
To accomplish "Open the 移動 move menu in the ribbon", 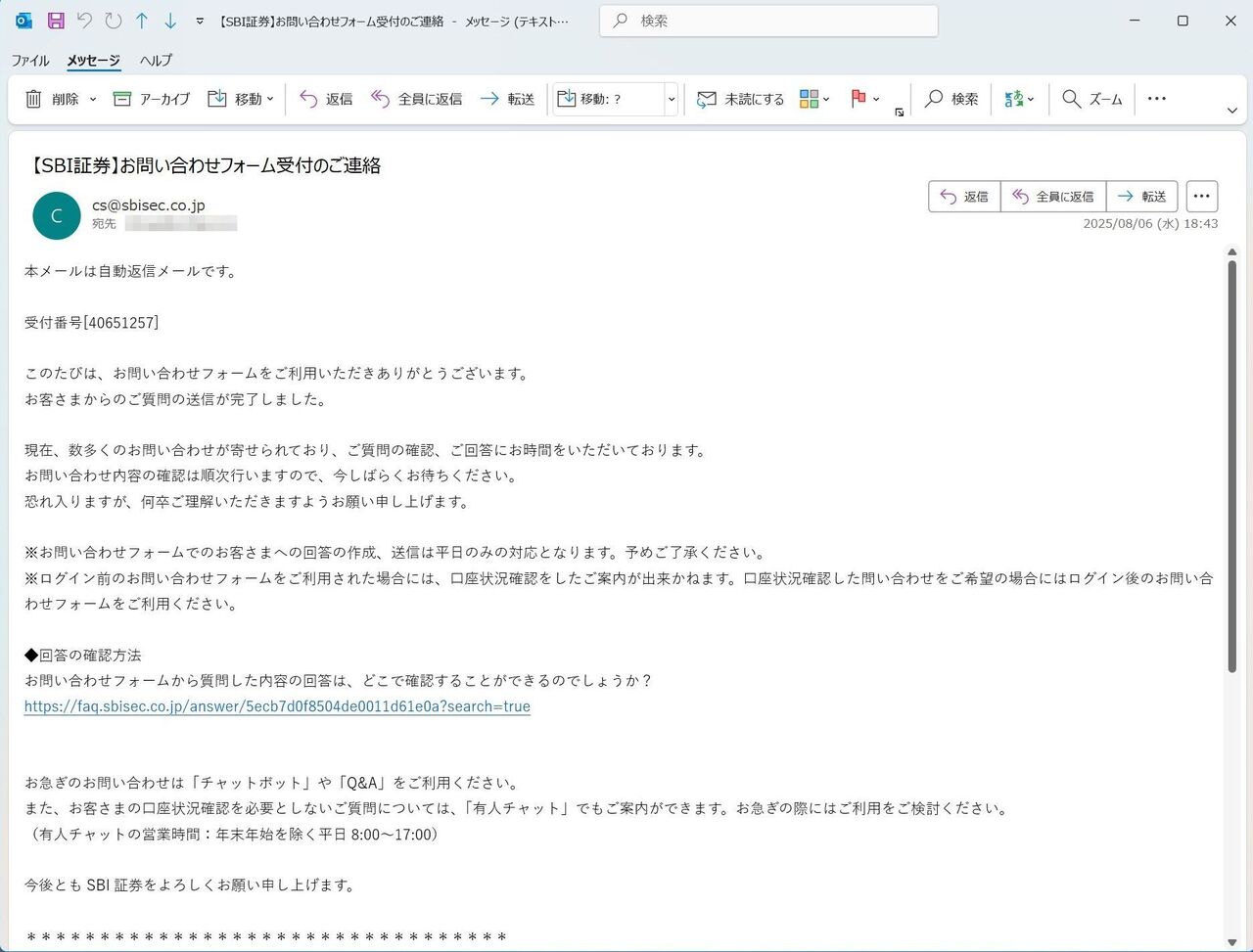I will coord(240,99).
